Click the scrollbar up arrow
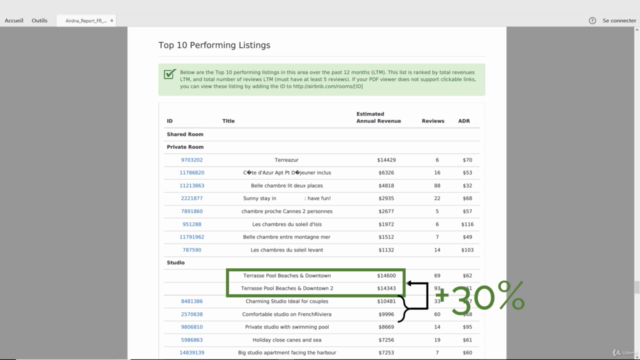Image resolution: width=640 pixels, height=360 pixels. tap(637, 30)
